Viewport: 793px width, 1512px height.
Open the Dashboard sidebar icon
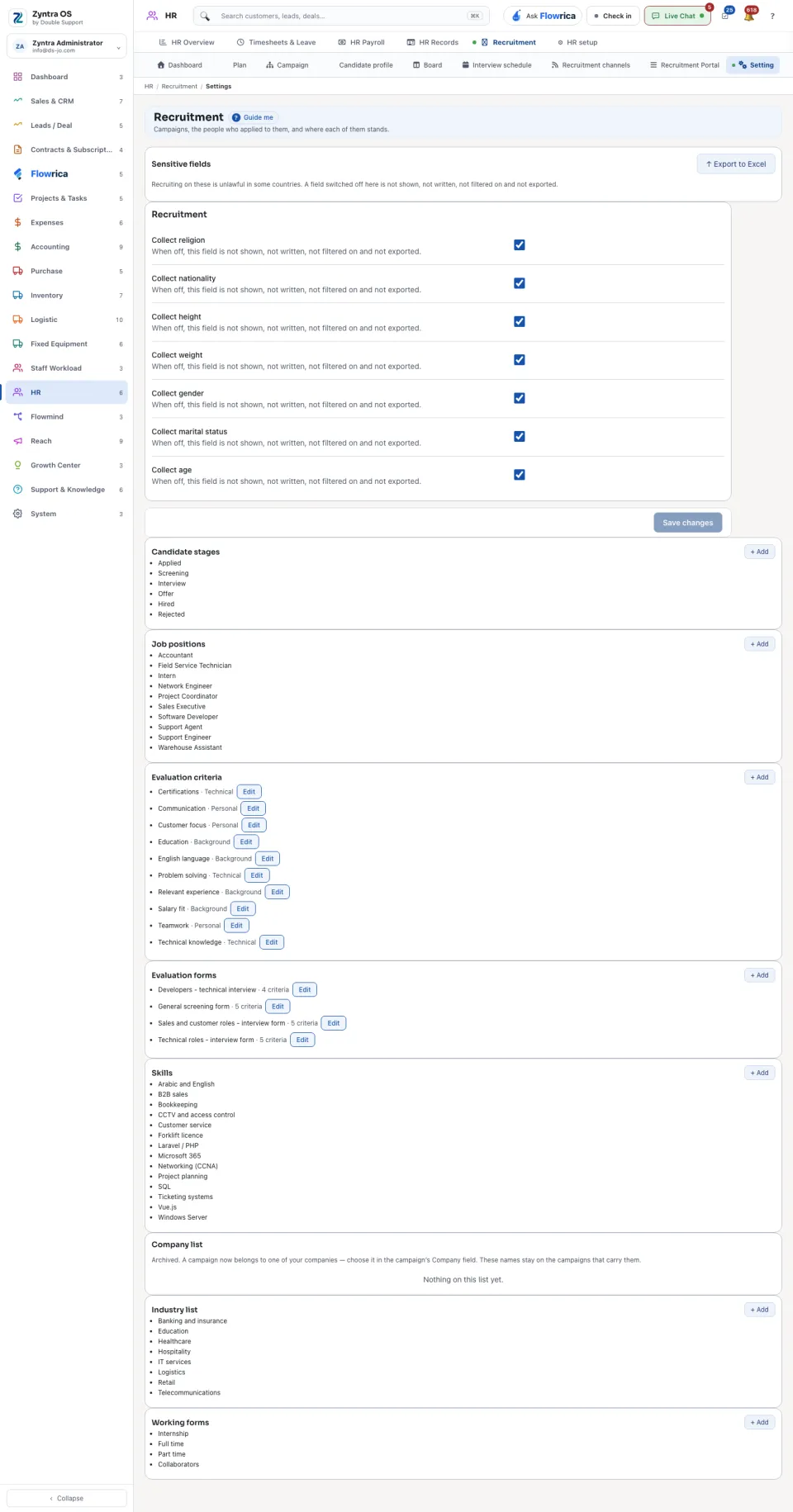[17, 77]
